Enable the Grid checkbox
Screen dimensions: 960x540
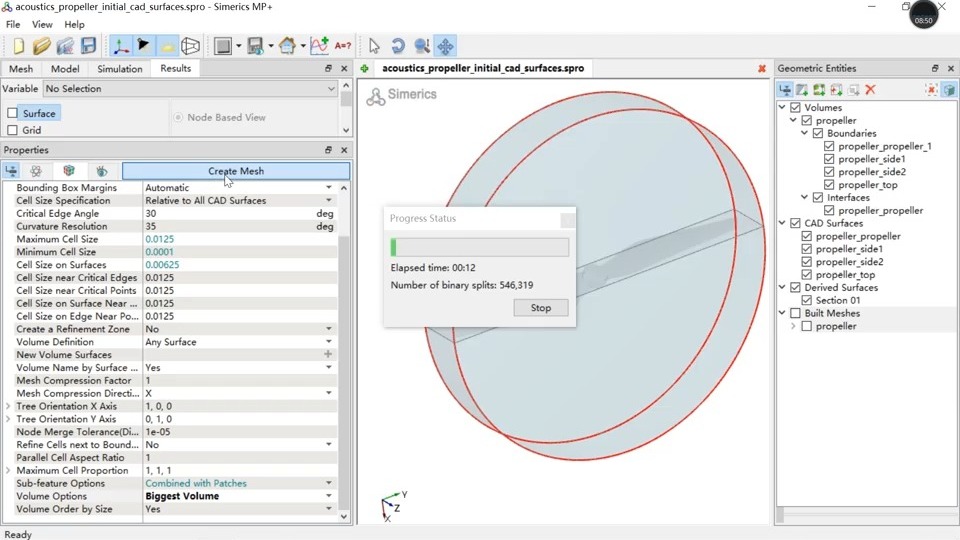pyautogui.click(x=12, y=130)
